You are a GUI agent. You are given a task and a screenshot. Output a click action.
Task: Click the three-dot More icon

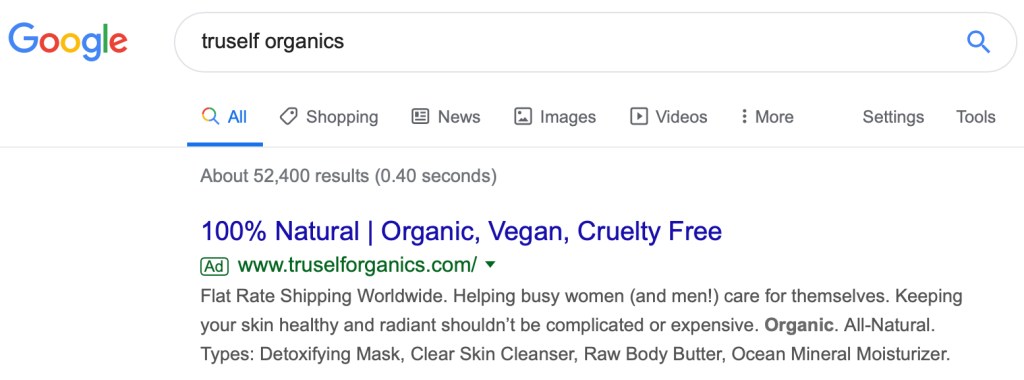[x=744, y=117]
